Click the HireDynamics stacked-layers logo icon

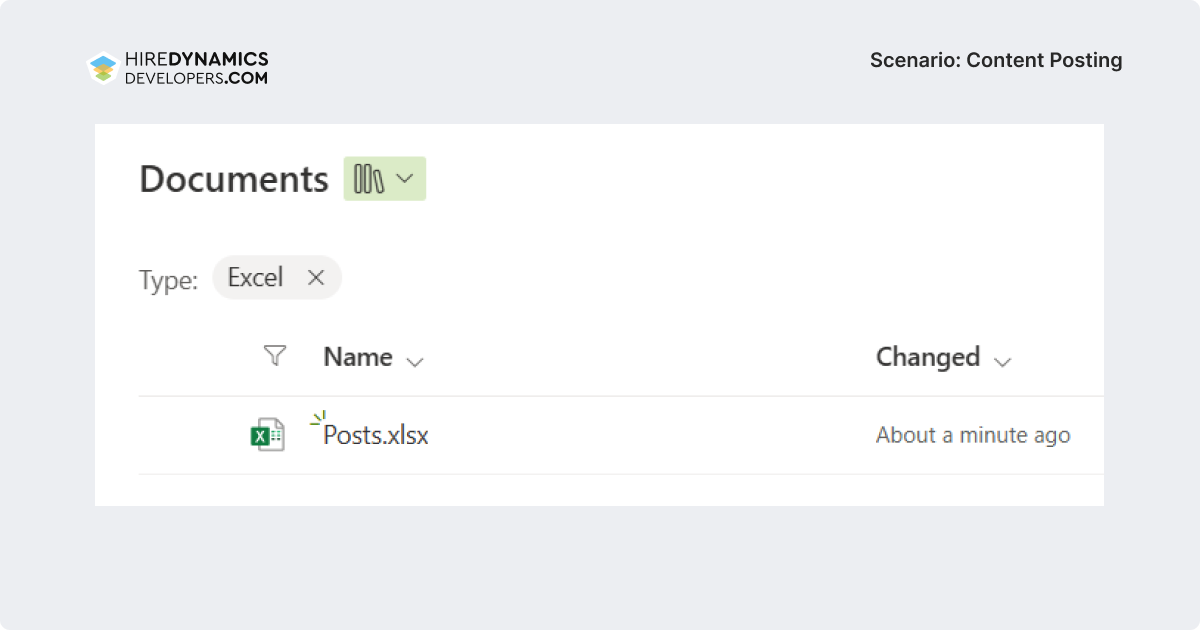click(103, 67)
